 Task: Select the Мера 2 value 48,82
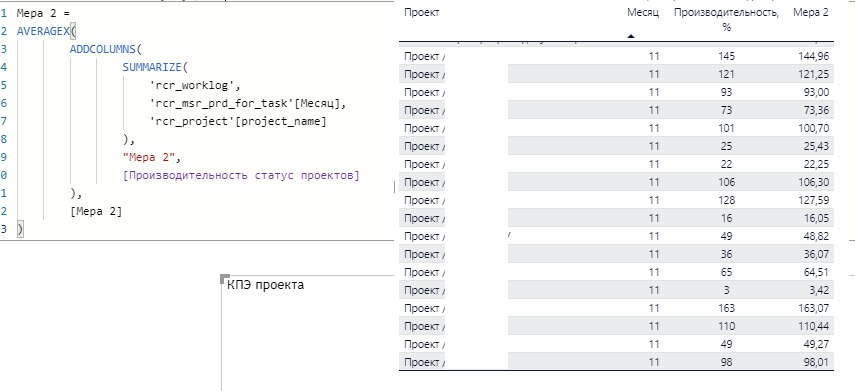[x=817, y=236]
